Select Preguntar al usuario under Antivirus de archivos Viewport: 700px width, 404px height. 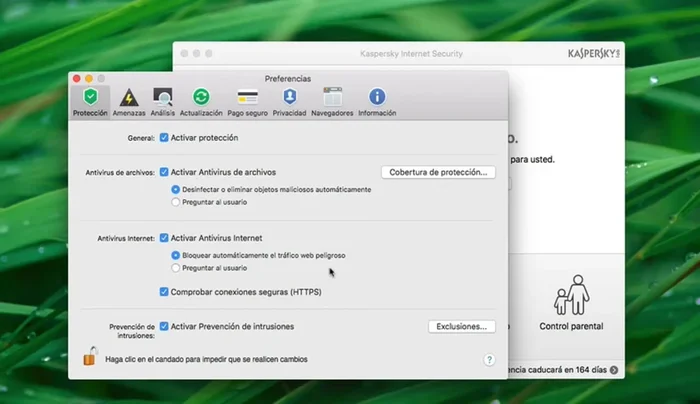[x=176, y=202]
